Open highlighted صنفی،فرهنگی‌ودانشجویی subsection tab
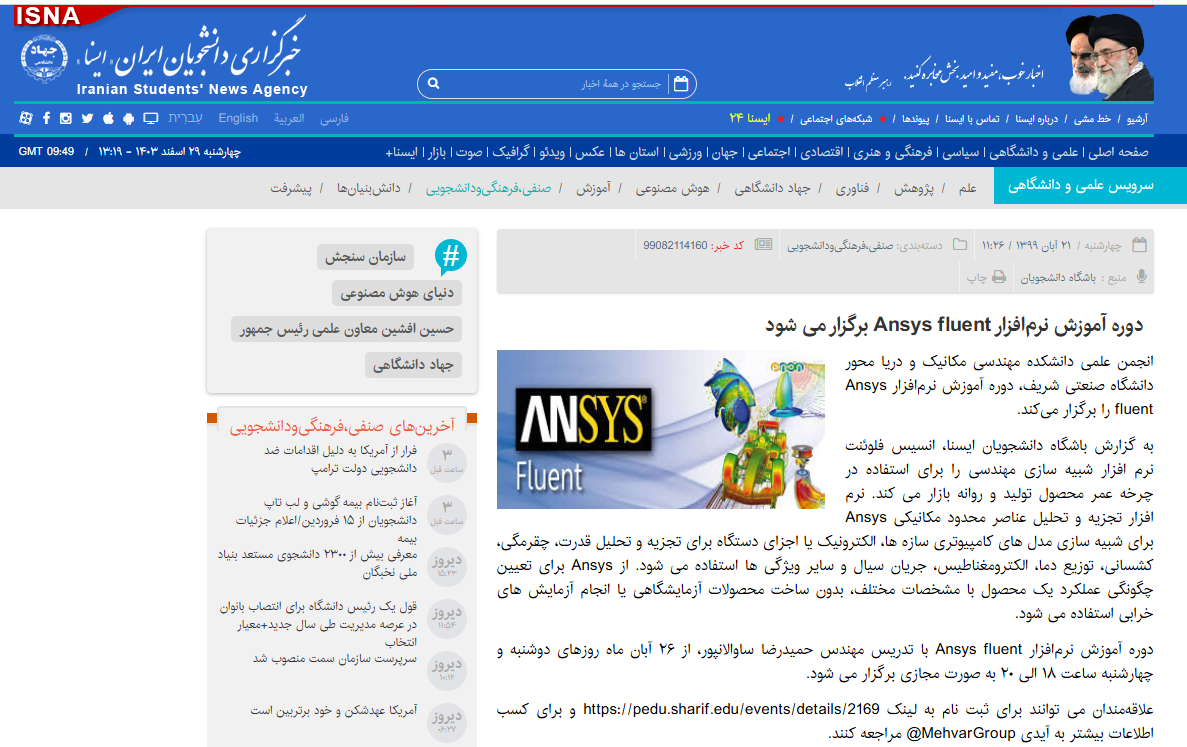Screen dimensions: 1187x747 click(x=488, y=188)
